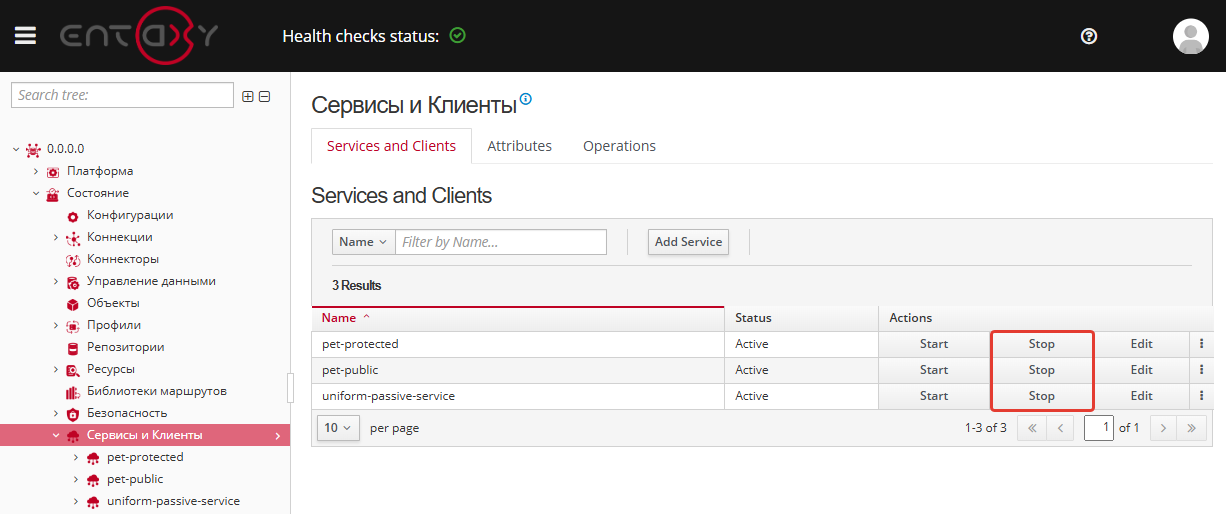Open kebab menu for pet-protected row
The width and height of the screenshot is (1226, 514).
point(1201,344)
